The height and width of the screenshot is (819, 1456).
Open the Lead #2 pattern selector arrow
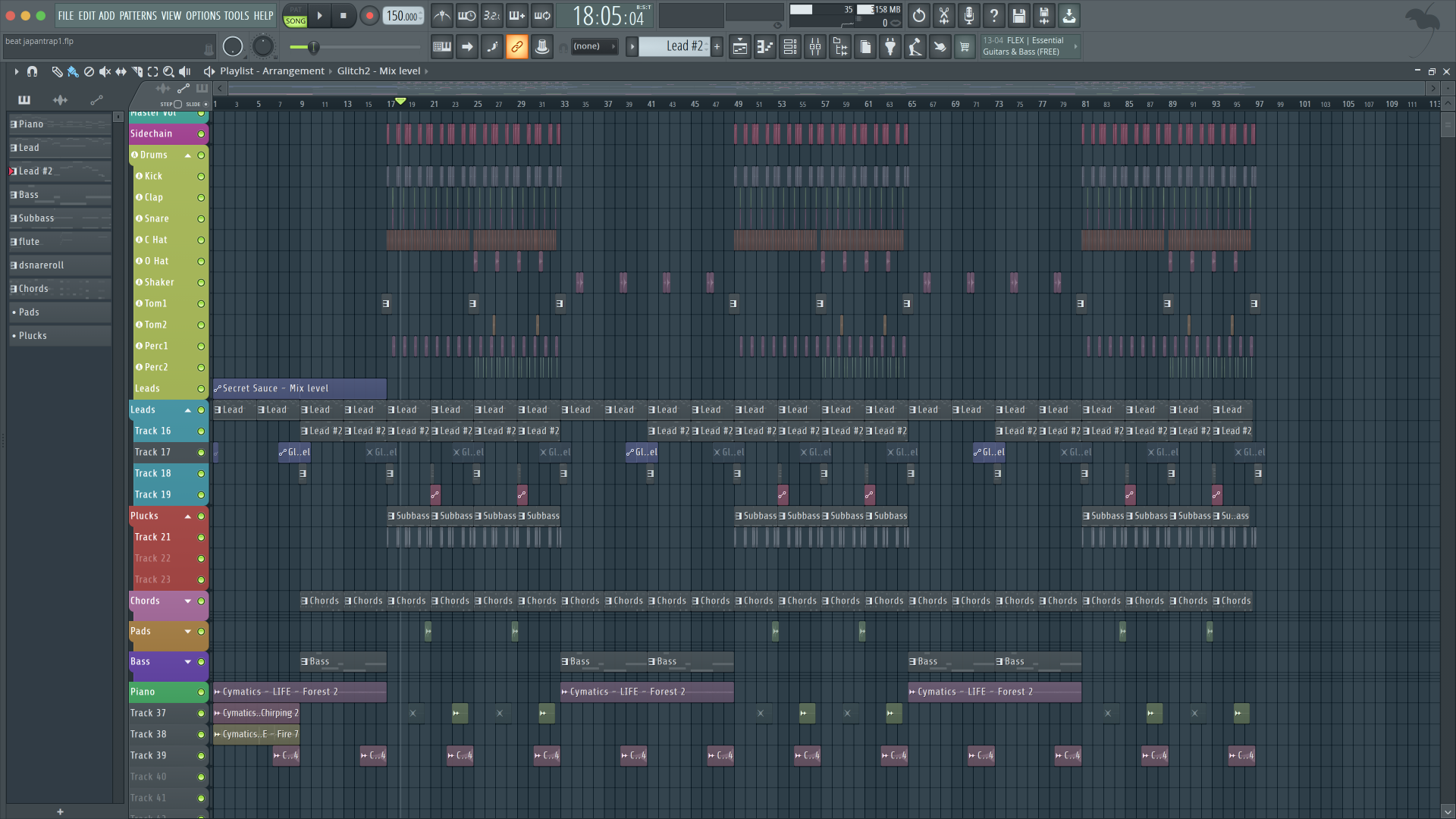(x=632, y=47)
